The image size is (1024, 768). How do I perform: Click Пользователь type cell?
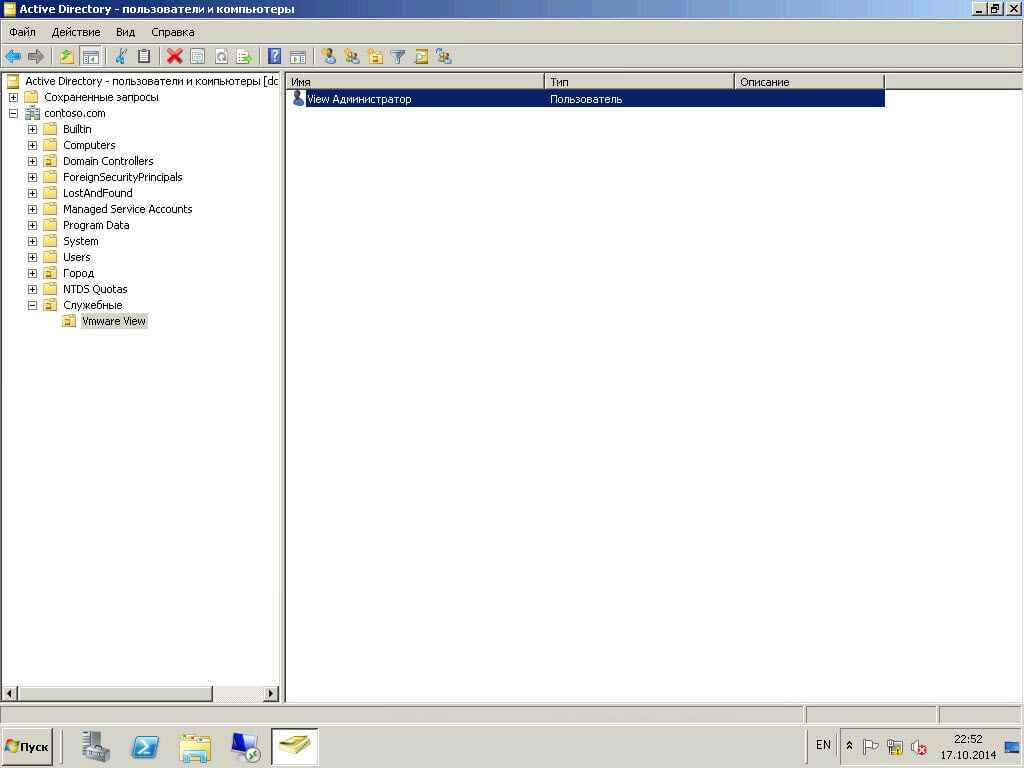tap(586, 99)
